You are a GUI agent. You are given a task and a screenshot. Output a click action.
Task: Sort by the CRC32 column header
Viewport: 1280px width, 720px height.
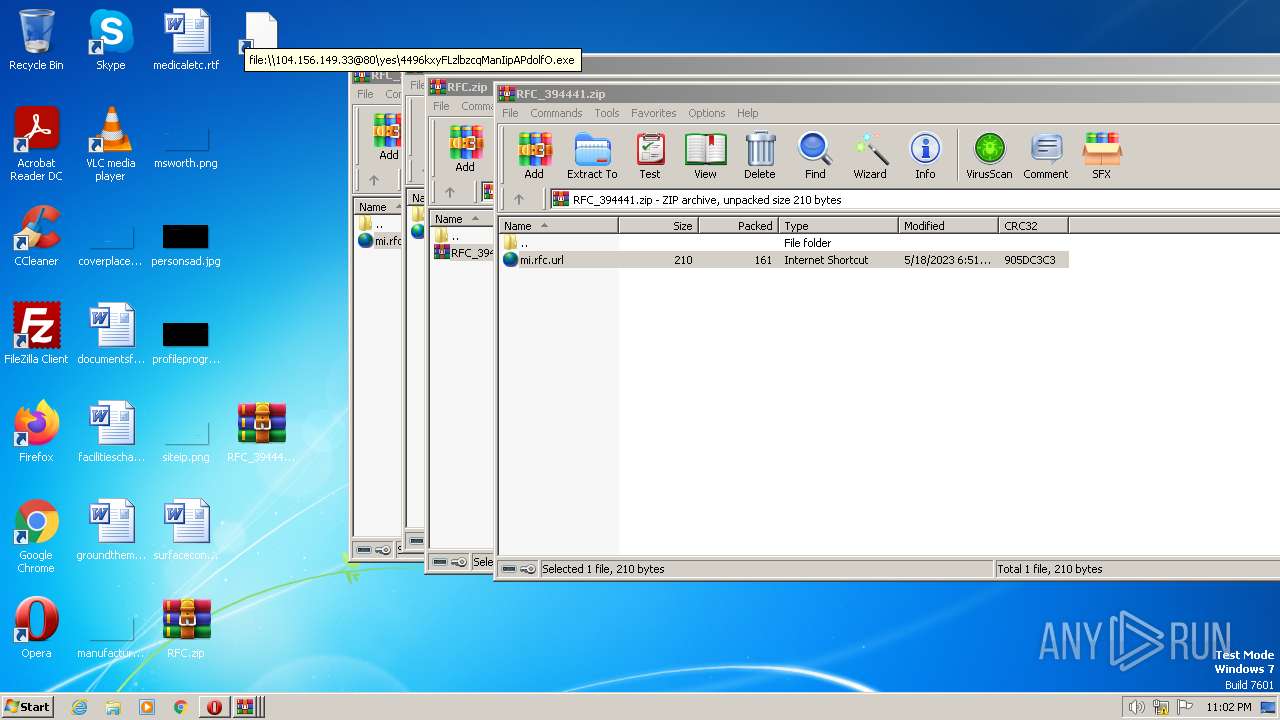tap(1033, 226)
